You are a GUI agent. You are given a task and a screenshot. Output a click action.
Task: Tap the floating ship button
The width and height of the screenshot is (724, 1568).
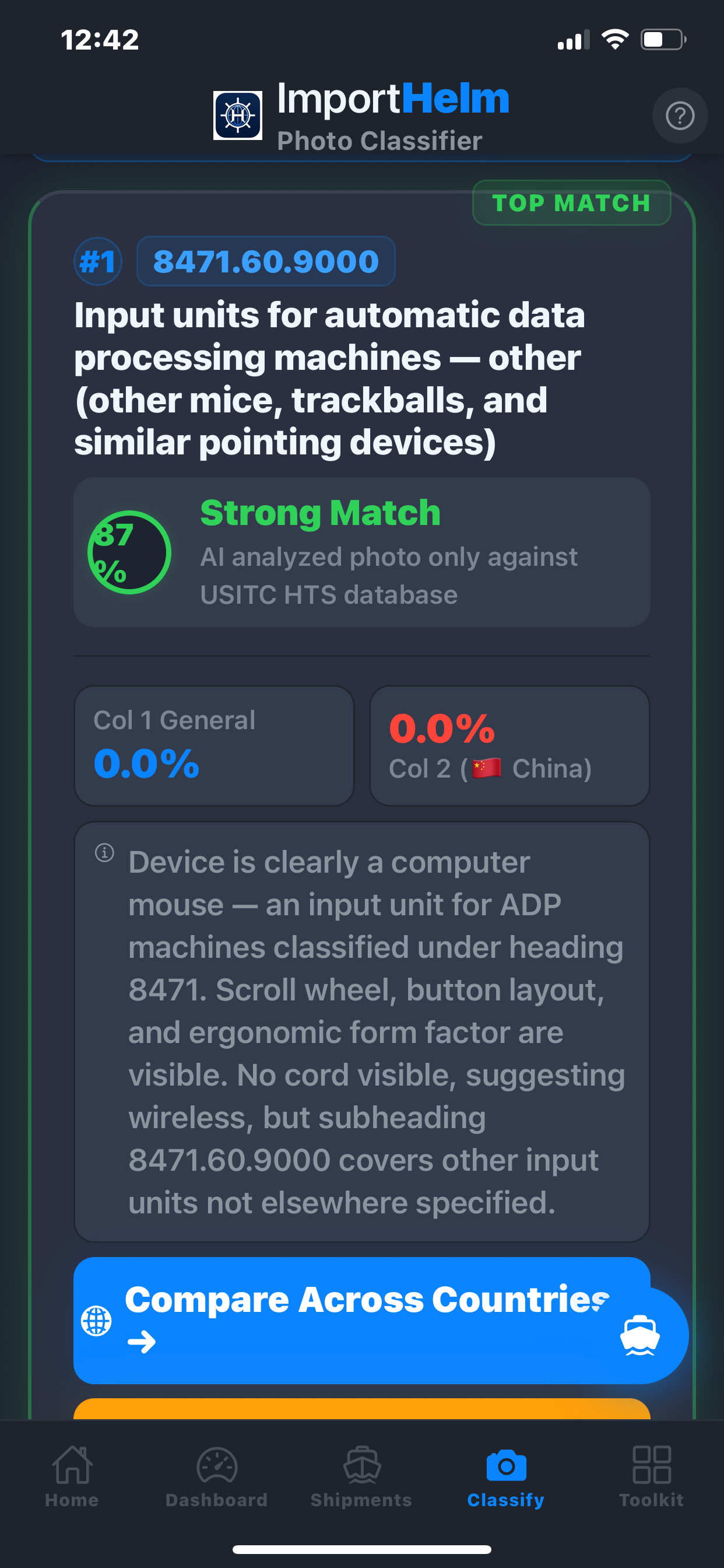pos(639,1335)
